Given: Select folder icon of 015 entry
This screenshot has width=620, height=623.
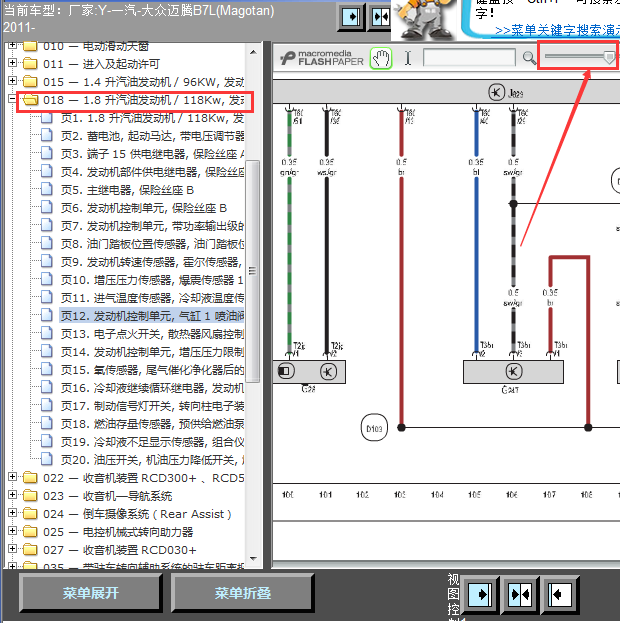Looking at the screenshot, I should point(30,81).
